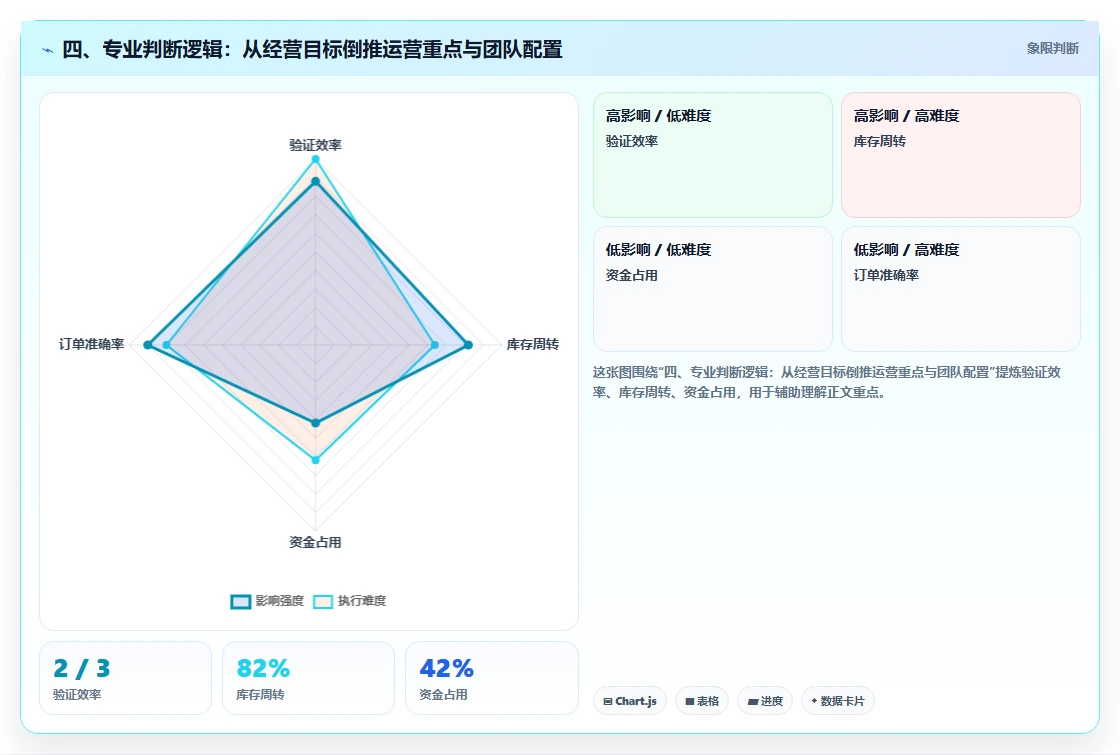Click the 库存周转 caption under 82%

pos(260,694)
